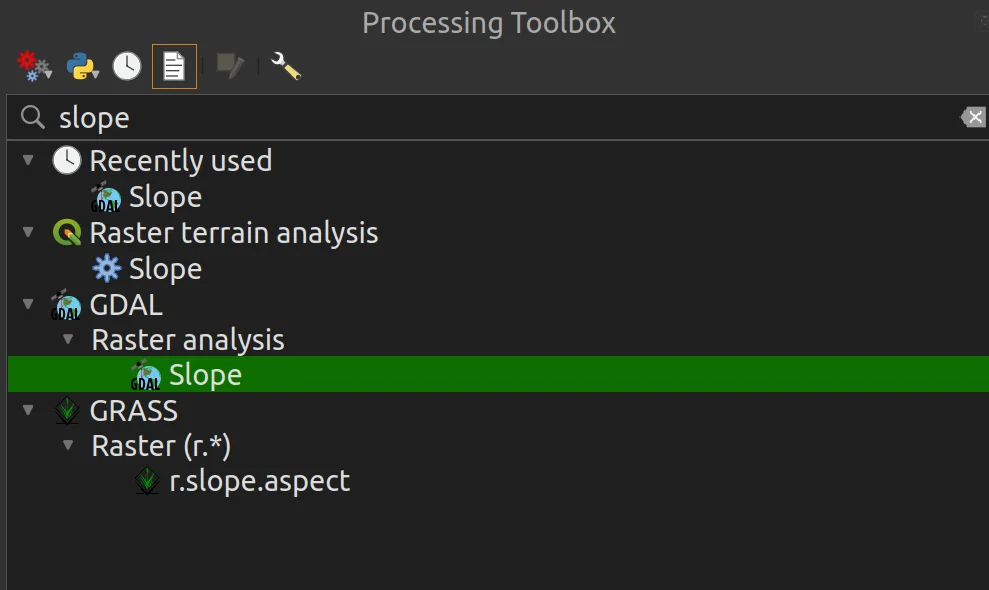Viewport: 989px width, 590px height.
Task: Collapse the GDAL provider group
Action: 28,304
